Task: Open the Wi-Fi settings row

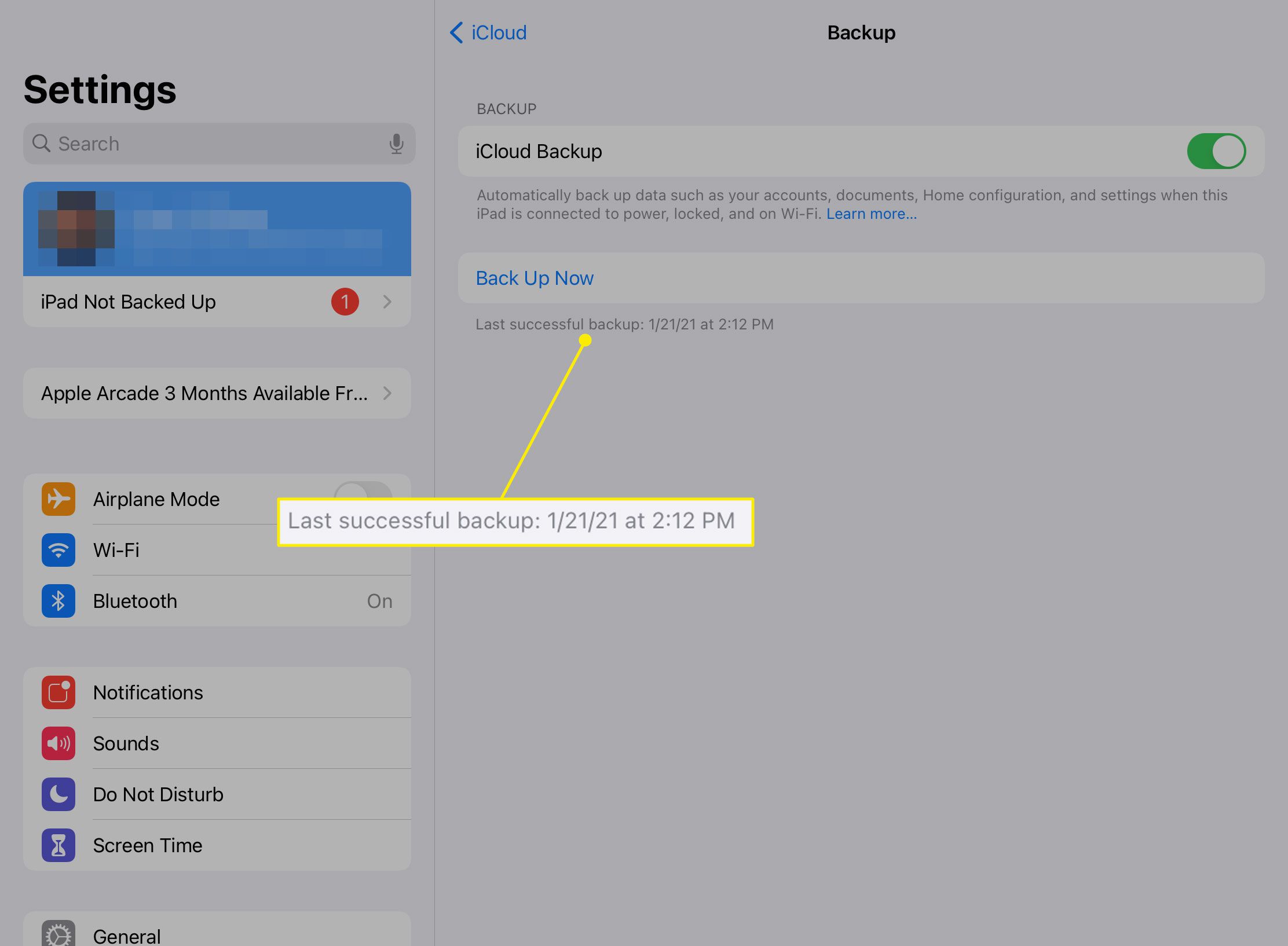Action: point(217,550)
